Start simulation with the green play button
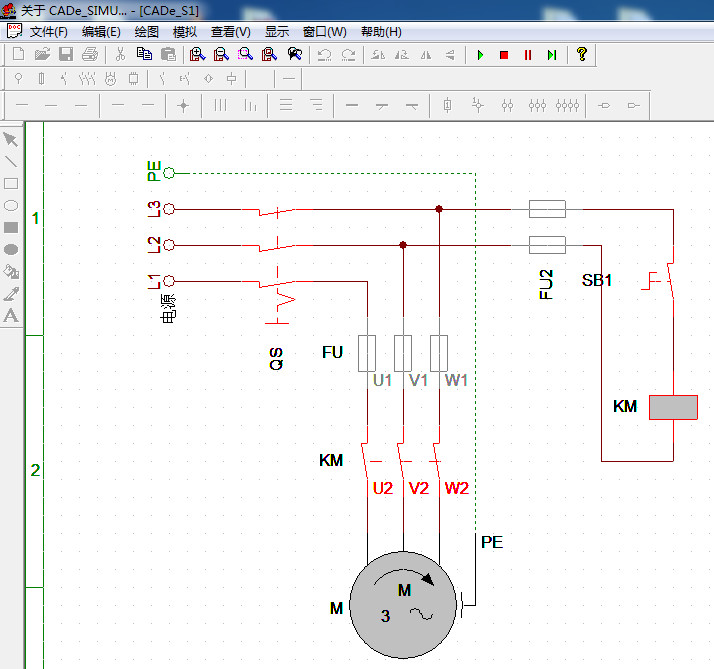714x669 pixels. click(480, 55)
